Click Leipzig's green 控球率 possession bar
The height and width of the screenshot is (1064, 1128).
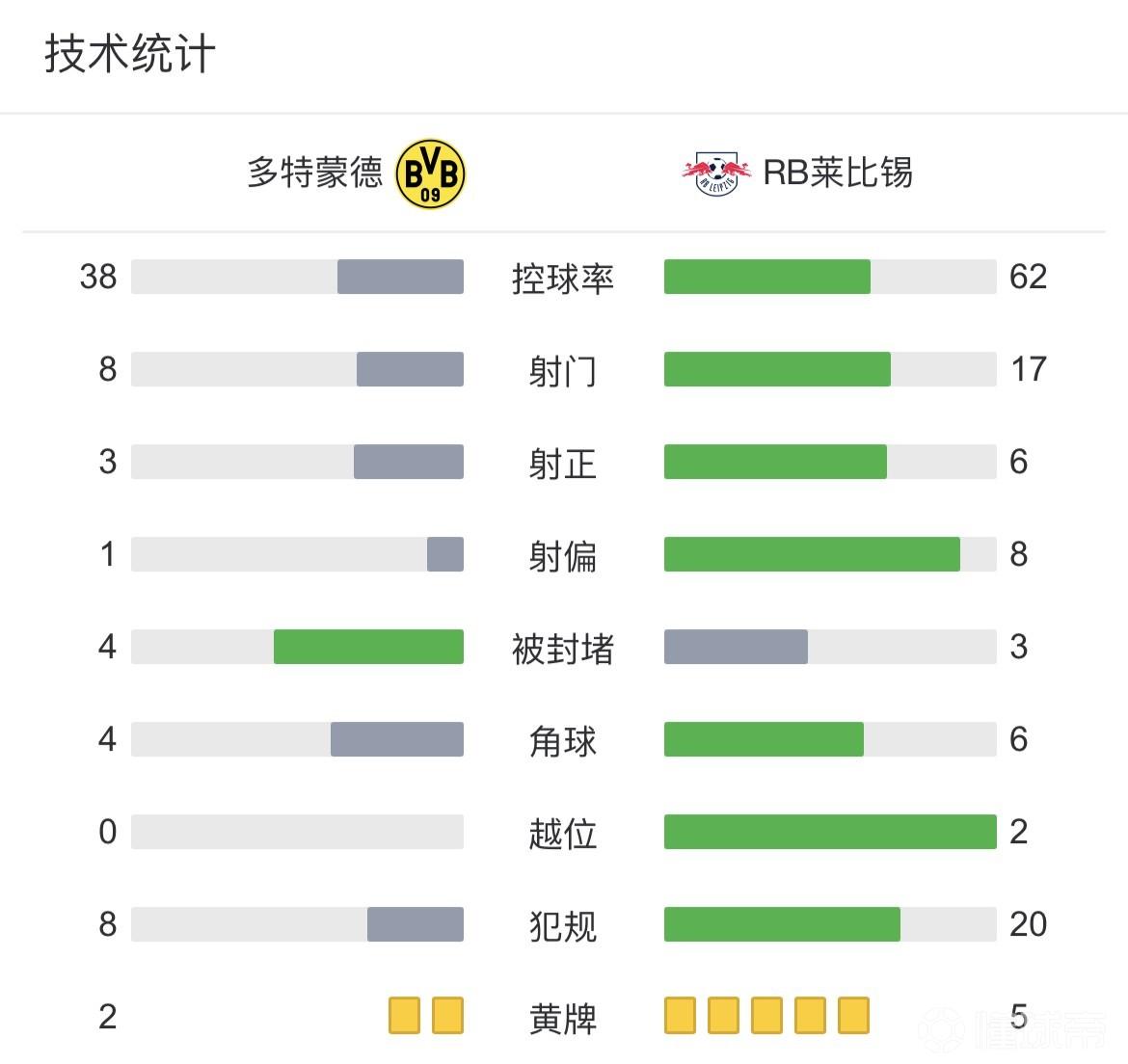coord(766,277)
